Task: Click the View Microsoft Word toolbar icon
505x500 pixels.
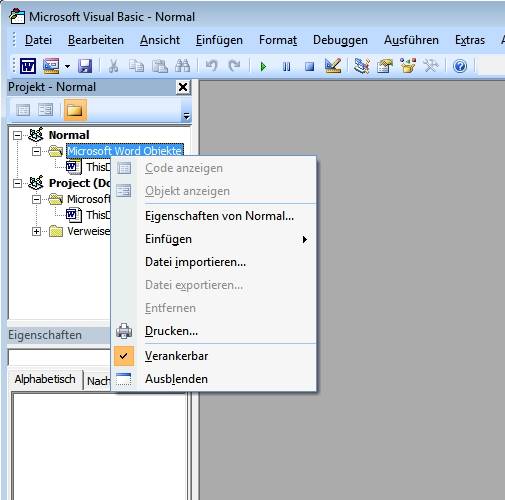Action: [x=28, y=66]
